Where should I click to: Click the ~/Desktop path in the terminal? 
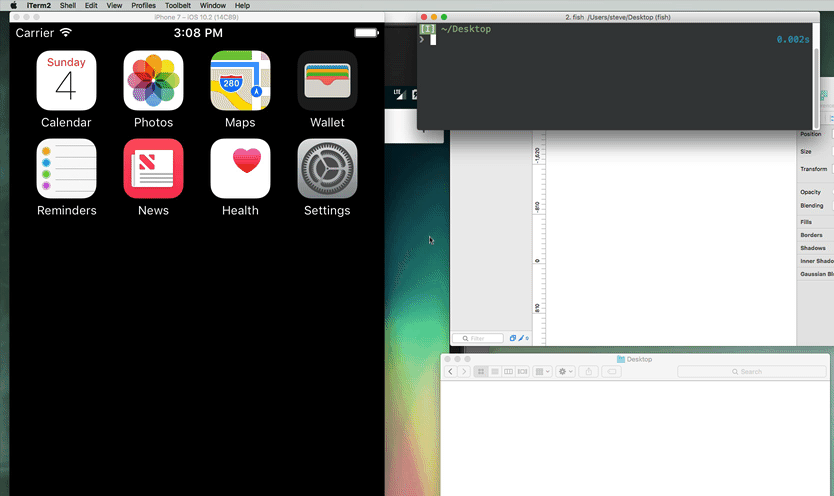(466, 29)
